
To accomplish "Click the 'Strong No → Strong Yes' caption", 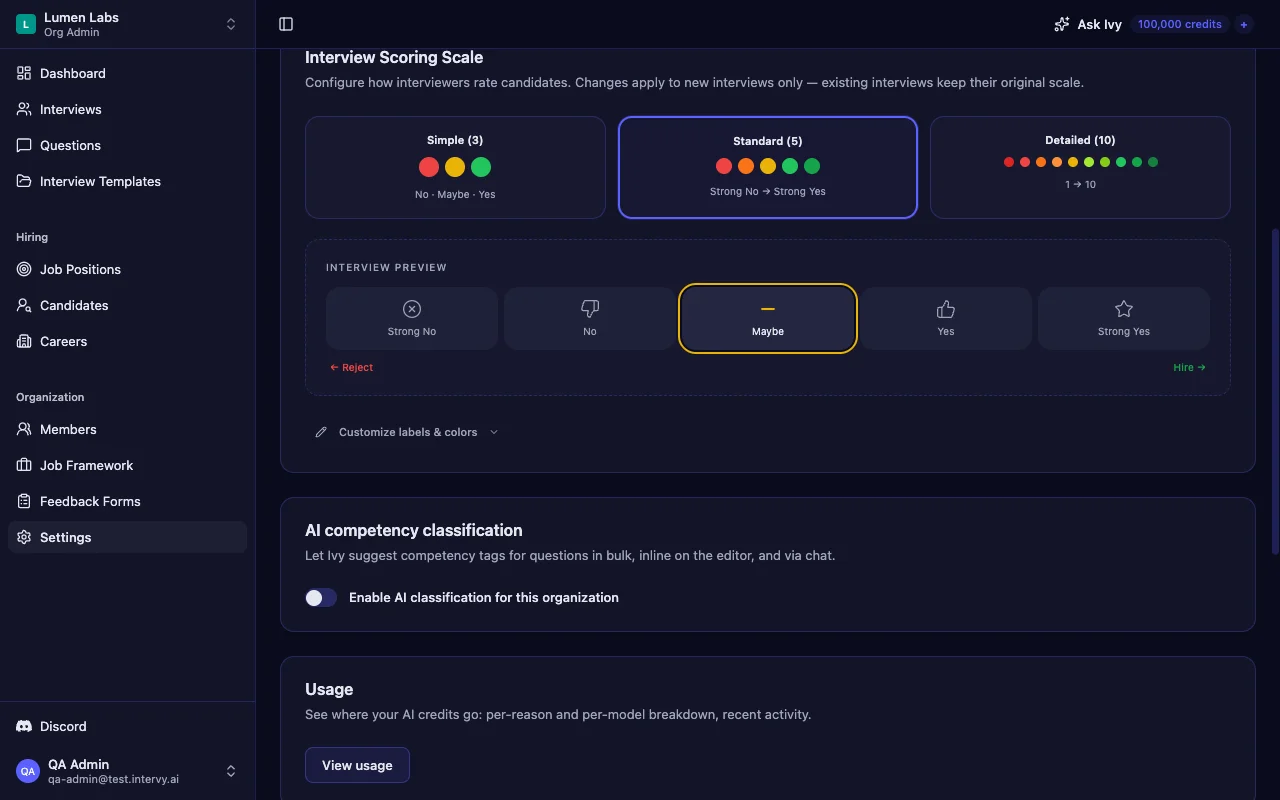I will click(x=768, y=191).
